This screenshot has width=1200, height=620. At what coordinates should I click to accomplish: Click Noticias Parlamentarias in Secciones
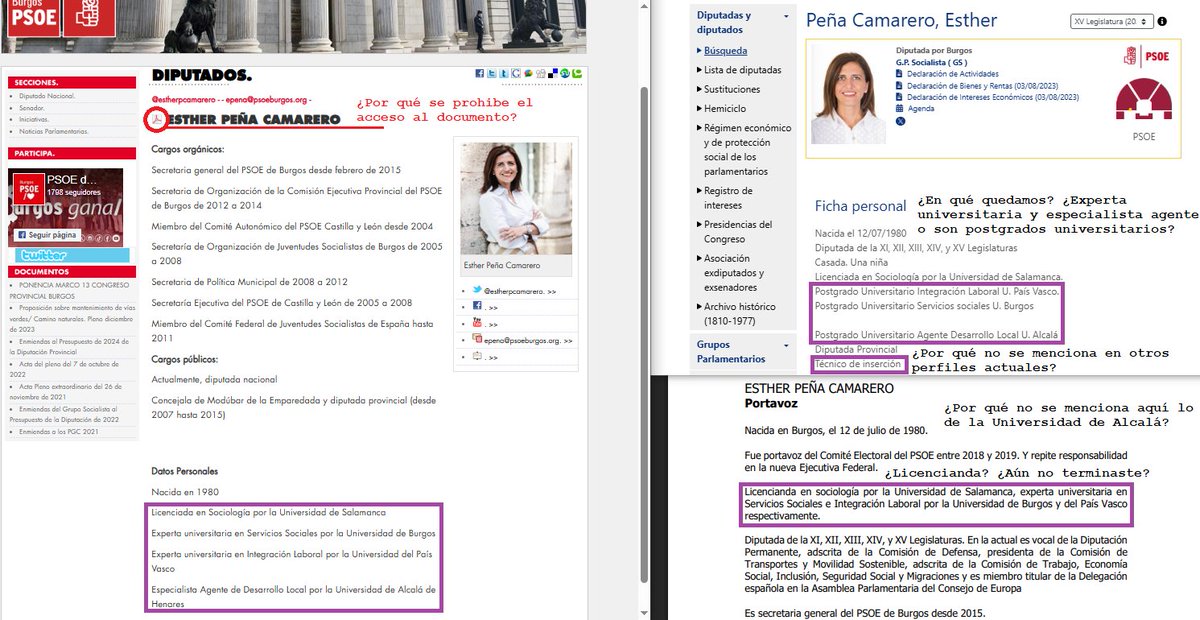(x=54, y=131)
